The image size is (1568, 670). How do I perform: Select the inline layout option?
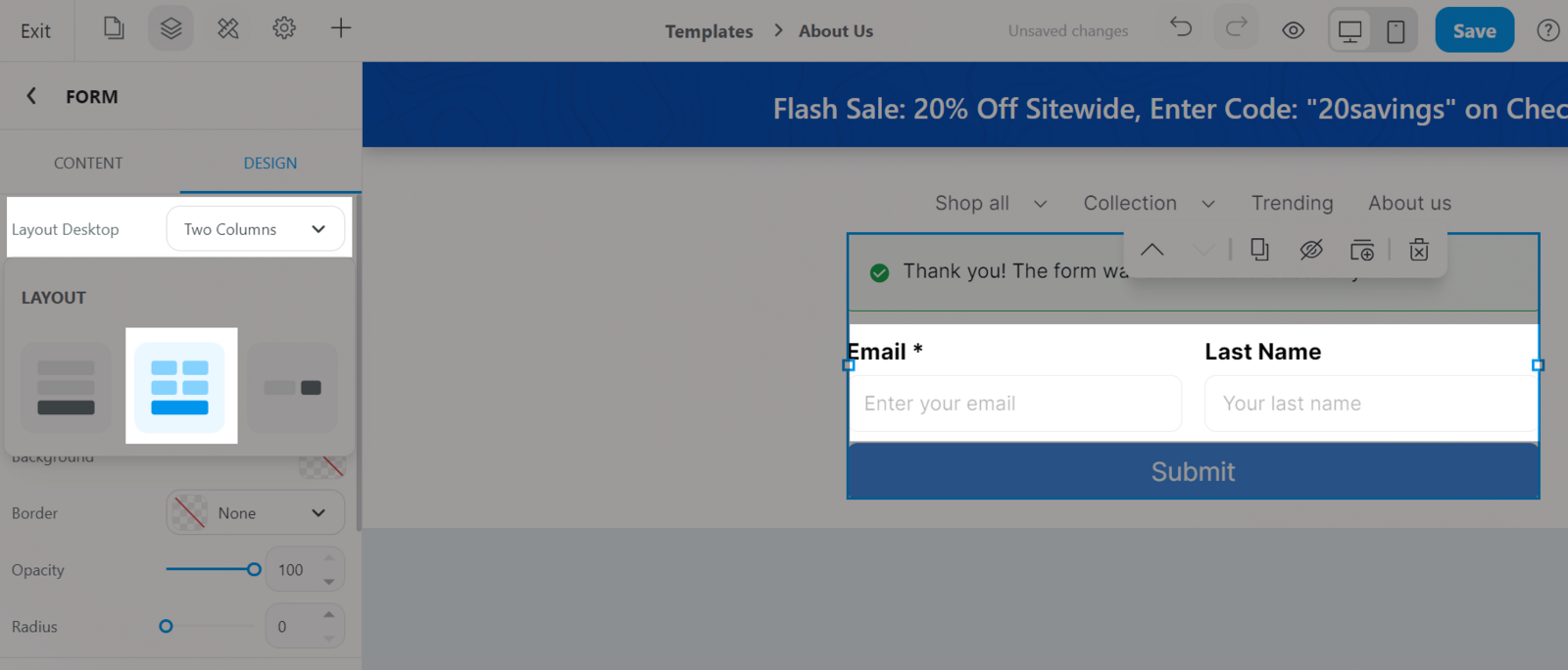click(292, 388)
